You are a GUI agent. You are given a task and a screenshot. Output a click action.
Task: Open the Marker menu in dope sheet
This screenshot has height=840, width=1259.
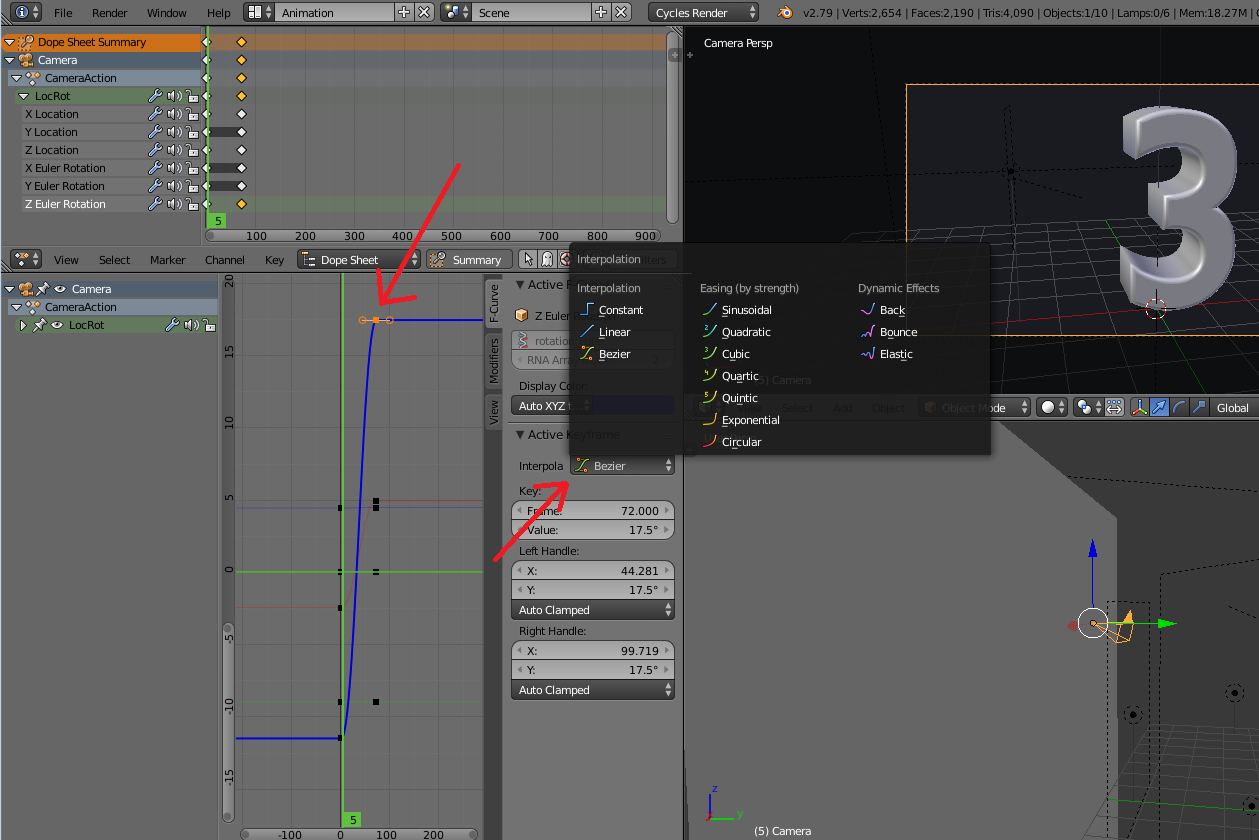pyautogui.click(x=168, y=260)
